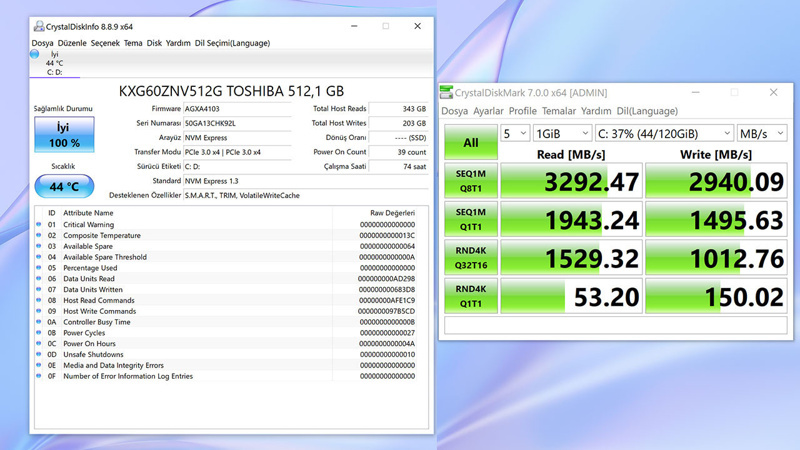Select the Host Write Commands row
Screen dimensions: 800x450
226,311
